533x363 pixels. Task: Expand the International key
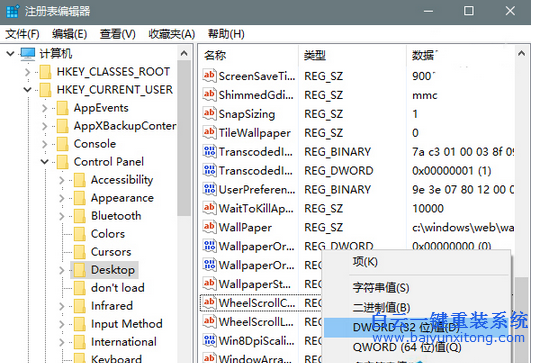coord(62,342)
